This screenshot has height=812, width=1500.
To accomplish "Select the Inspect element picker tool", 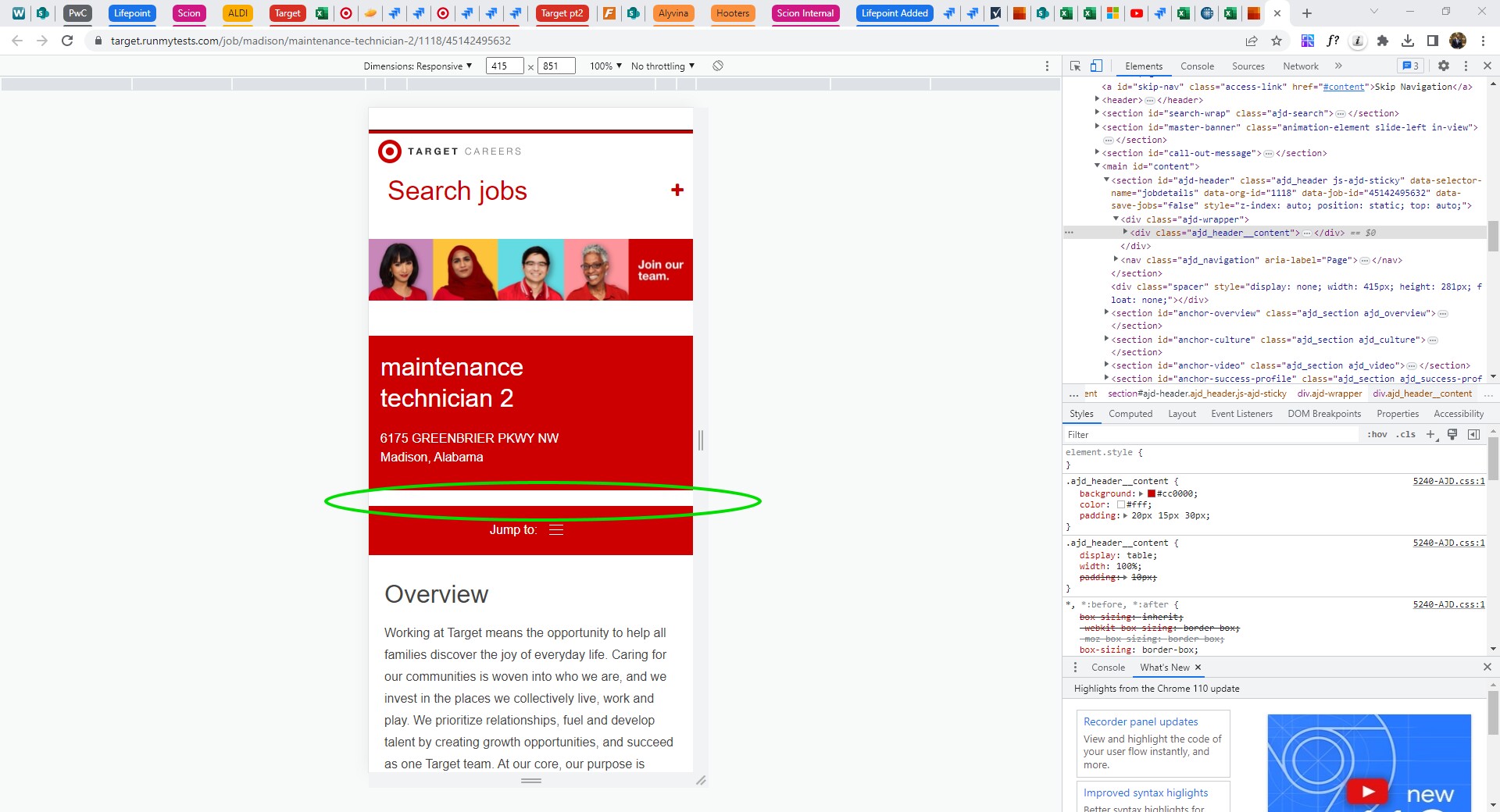I will click(1076, 66).
